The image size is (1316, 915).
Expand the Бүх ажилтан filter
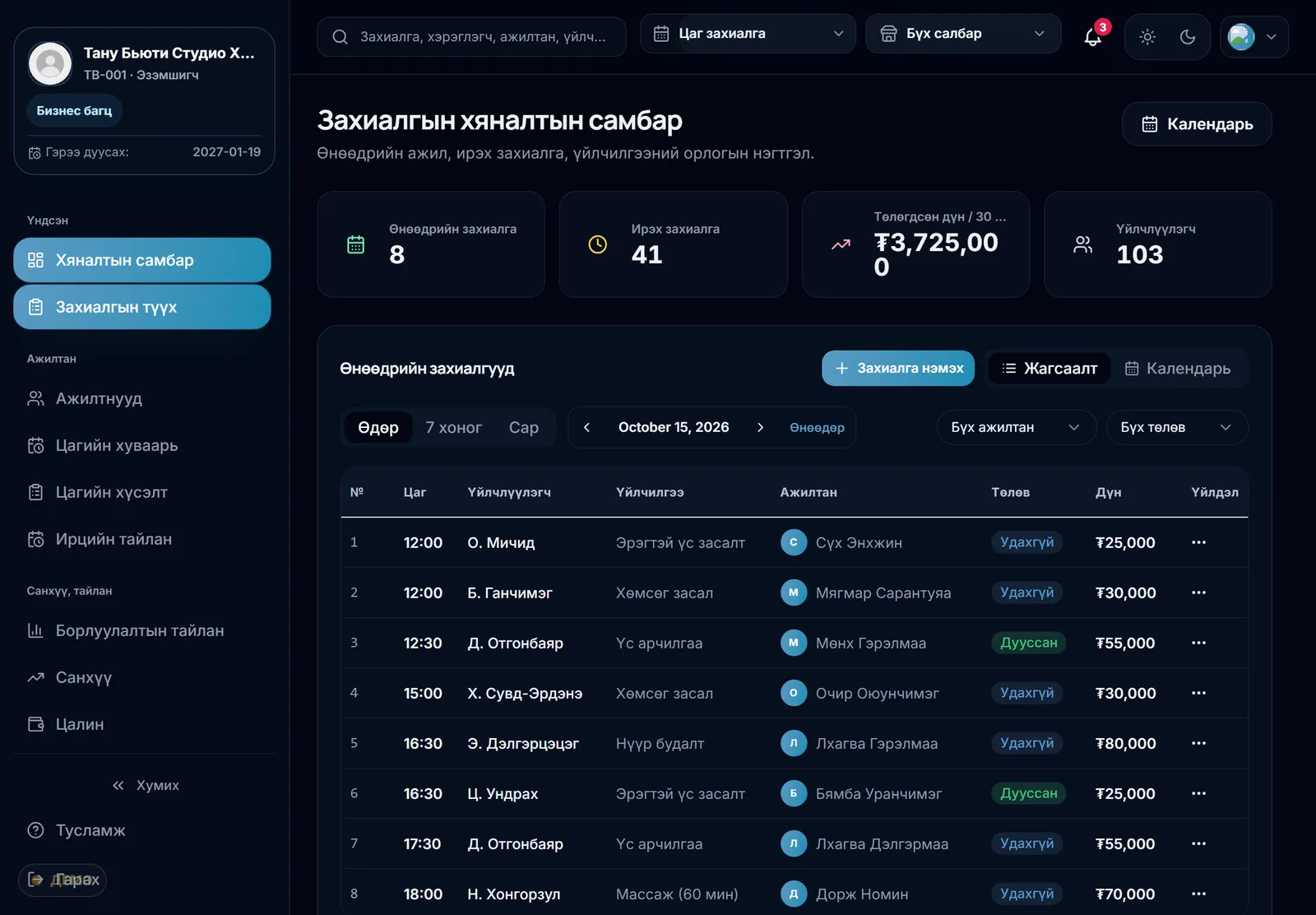(1017, 428)
